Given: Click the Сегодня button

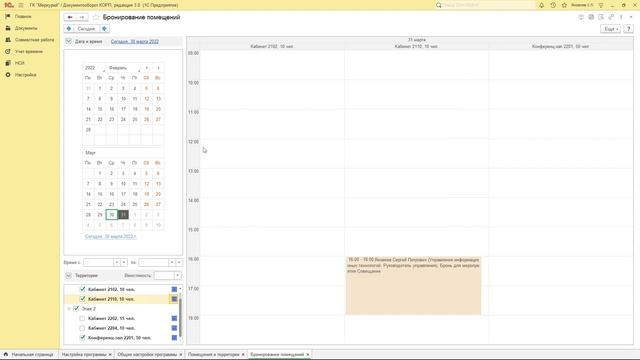Looking at the screenshot, I should coord(87,29).
